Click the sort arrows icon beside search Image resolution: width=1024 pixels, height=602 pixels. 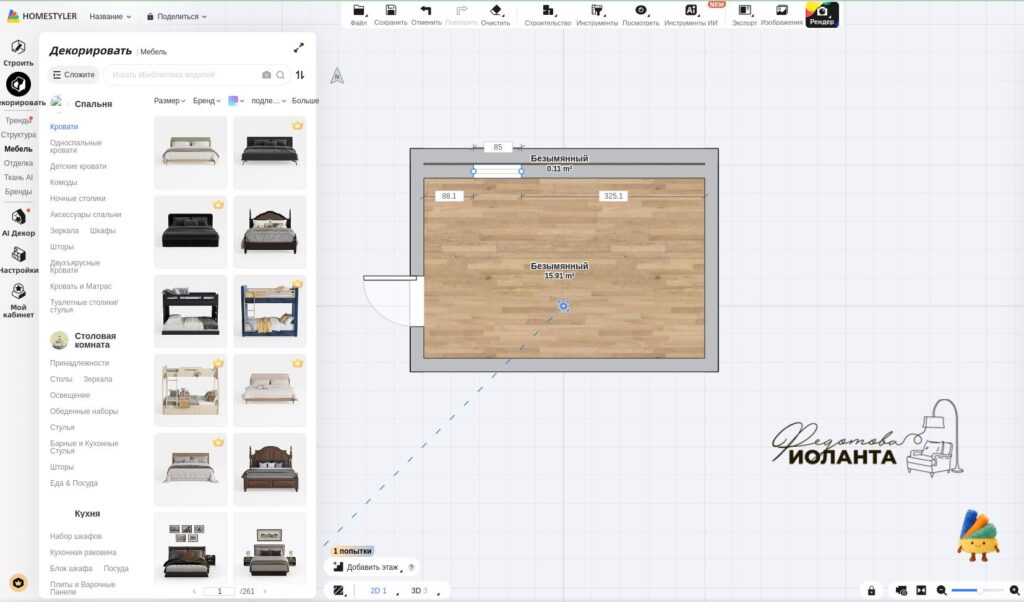[300, 75]
